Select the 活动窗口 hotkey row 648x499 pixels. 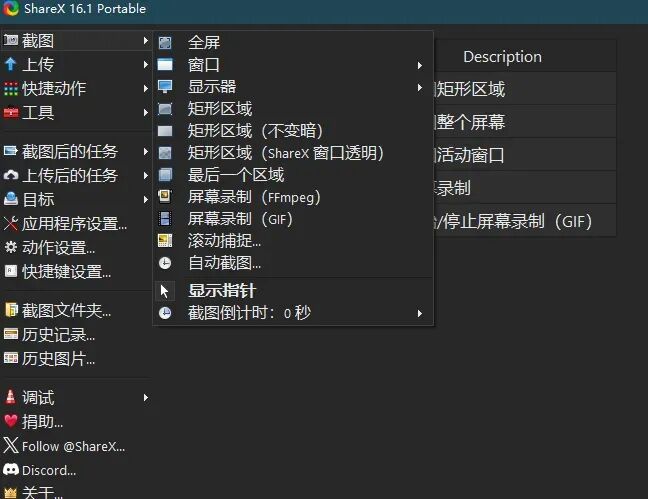[525, 155]
